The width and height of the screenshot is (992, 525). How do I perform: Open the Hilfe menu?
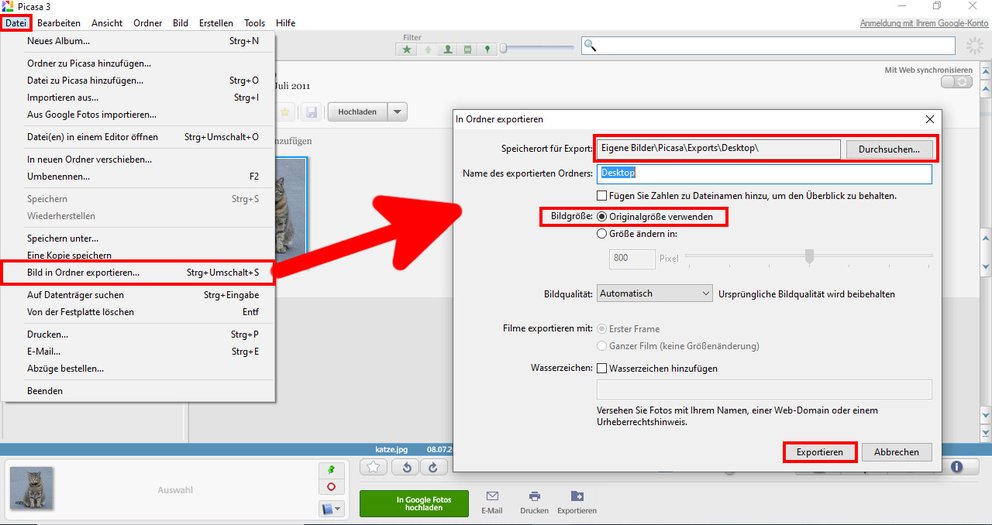[285, 23]
